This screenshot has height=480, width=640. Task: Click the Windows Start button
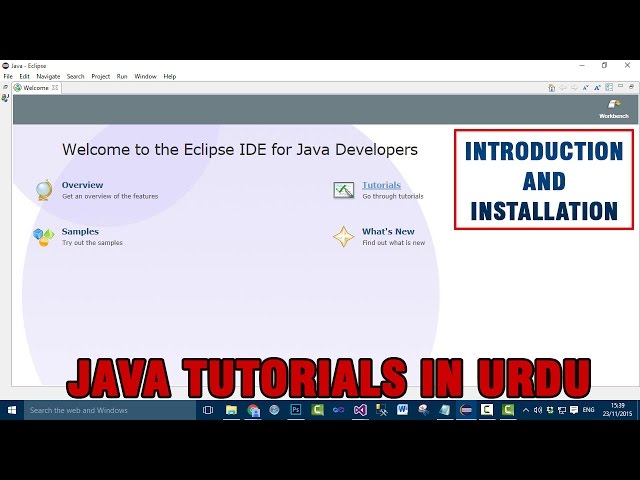[x=12, y=410]
